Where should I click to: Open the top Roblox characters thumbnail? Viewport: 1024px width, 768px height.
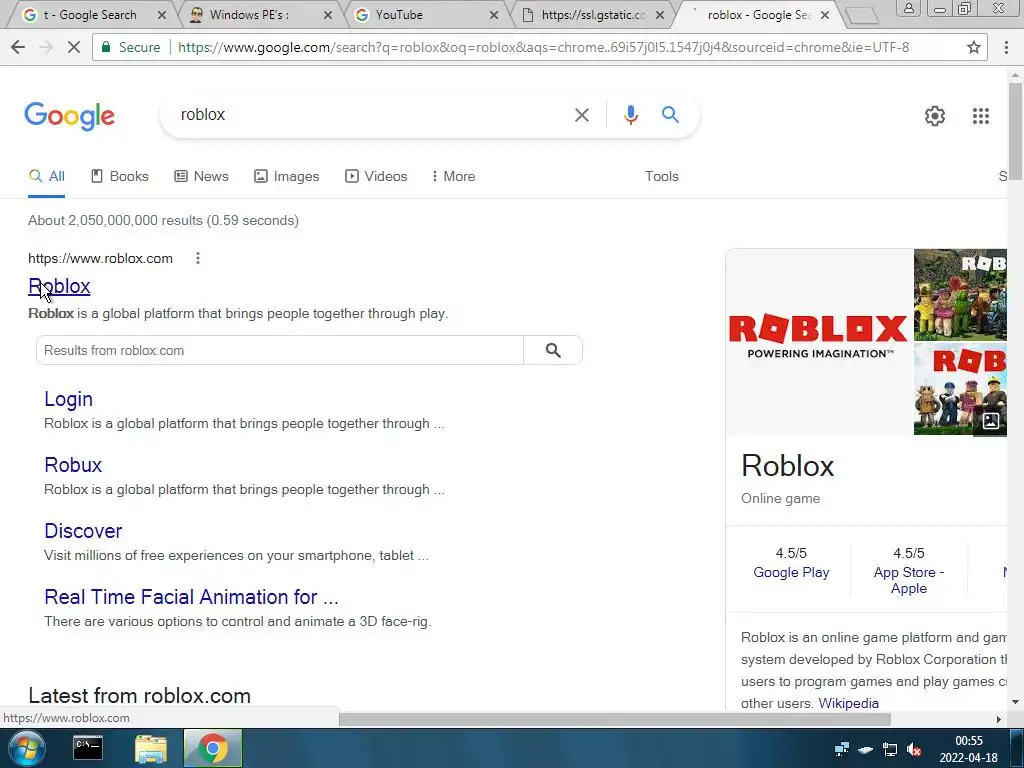(960, 295)
